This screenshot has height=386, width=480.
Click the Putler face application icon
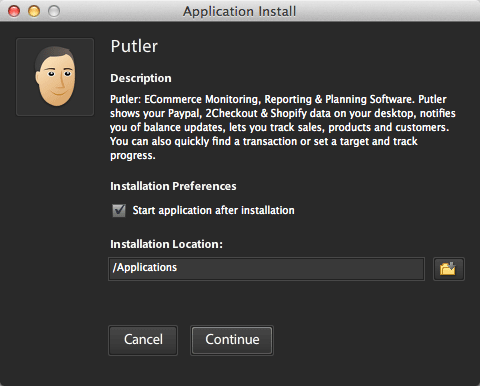coord(55,77)
